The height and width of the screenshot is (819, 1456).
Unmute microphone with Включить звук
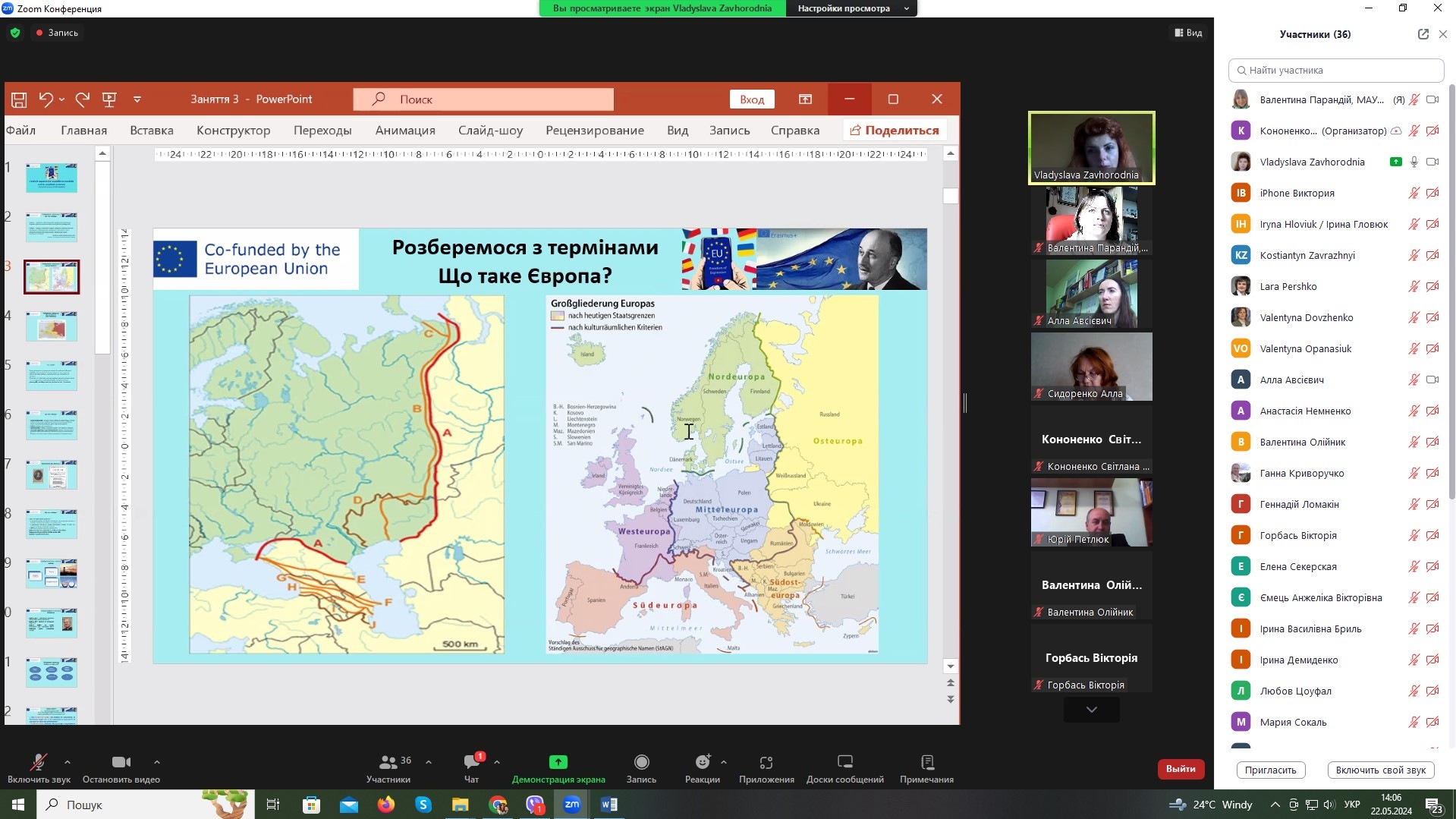[x=38, y=763]
